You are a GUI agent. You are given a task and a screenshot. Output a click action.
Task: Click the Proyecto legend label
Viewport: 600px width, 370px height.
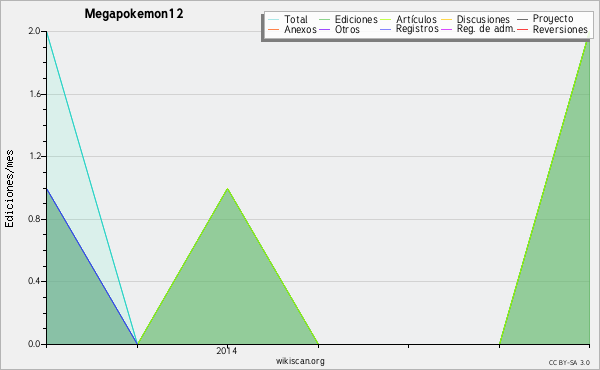(x=553, y=19)
